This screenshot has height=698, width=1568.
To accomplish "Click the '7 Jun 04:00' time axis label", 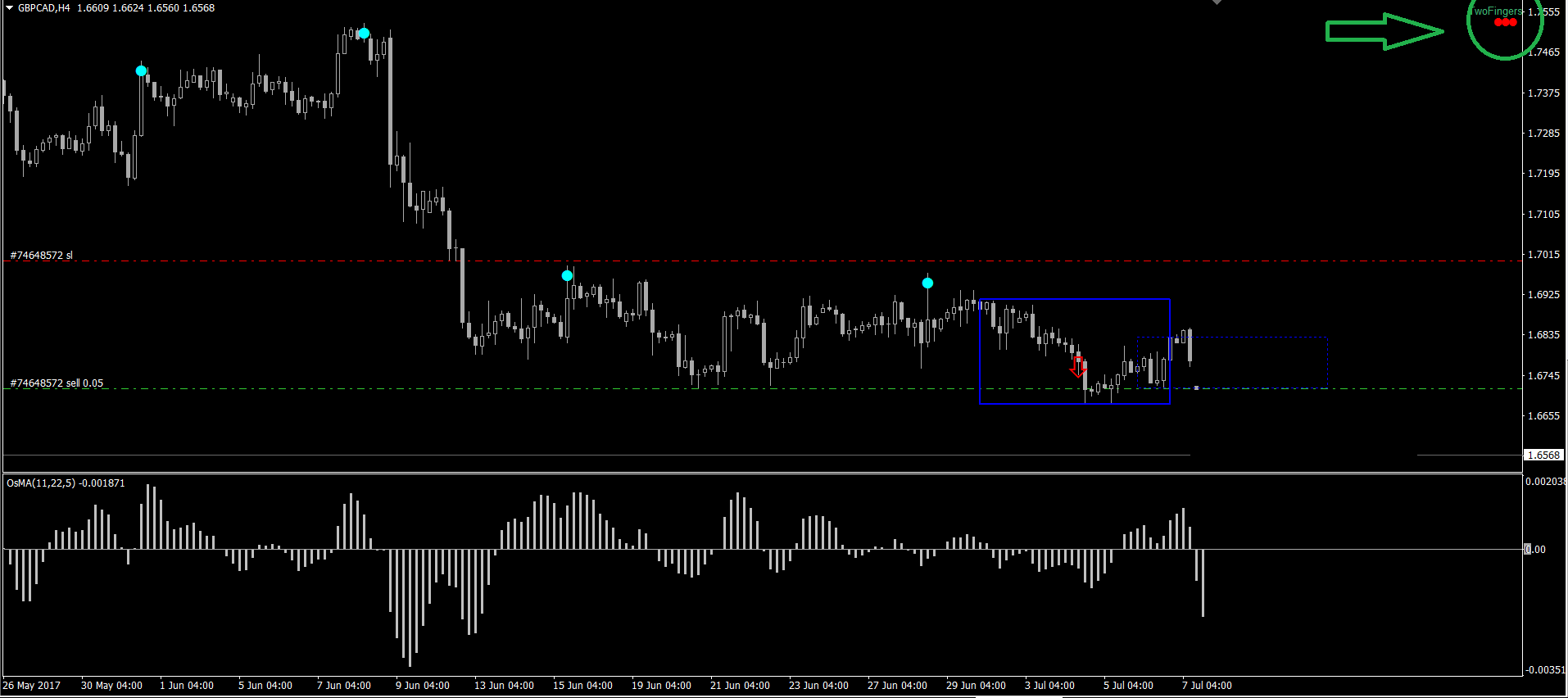I will point(344,686).
